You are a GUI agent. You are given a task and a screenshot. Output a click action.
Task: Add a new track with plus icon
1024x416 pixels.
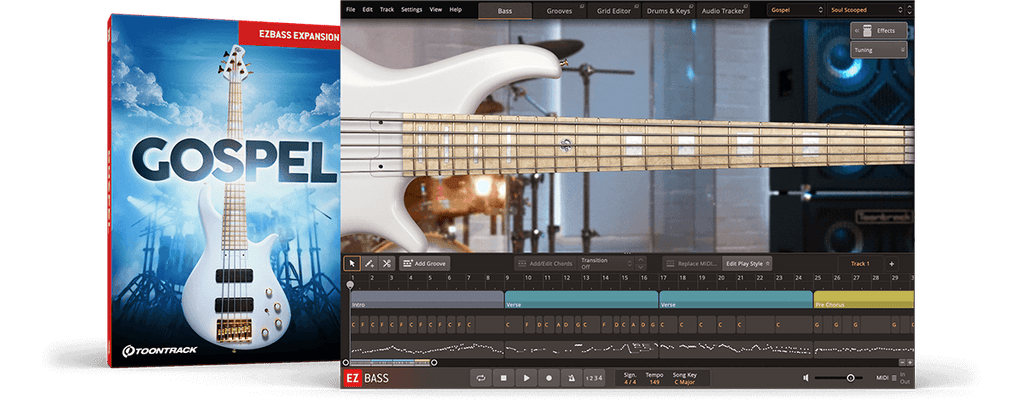click(x=892, y=264)
